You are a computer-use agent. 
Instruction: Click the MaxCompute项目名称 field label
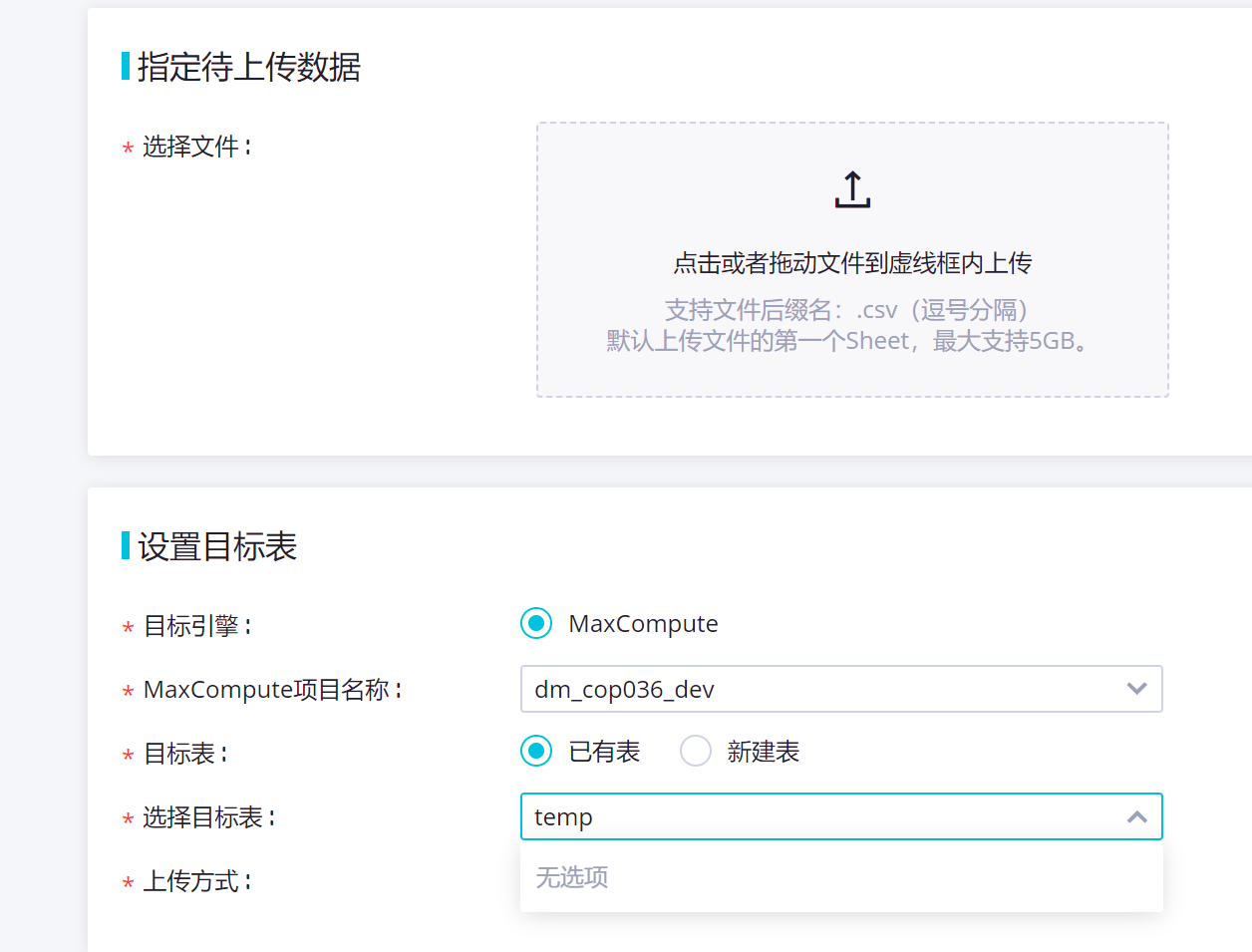click(273, 690)
